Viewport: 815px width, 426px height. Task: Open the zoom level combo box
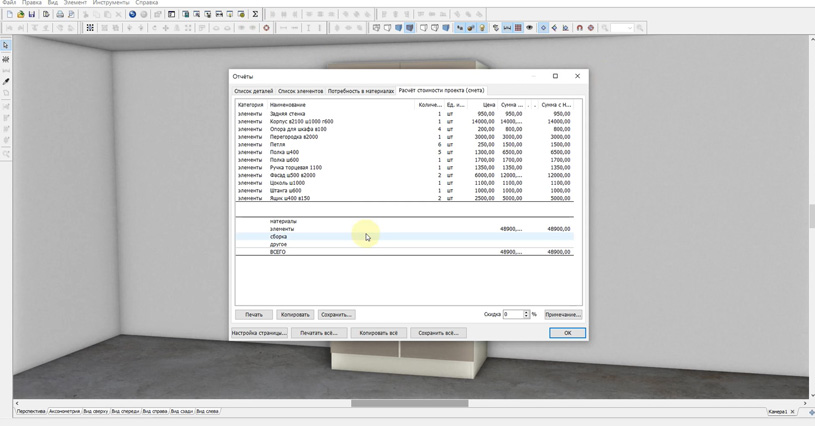[x=622, y=28]
